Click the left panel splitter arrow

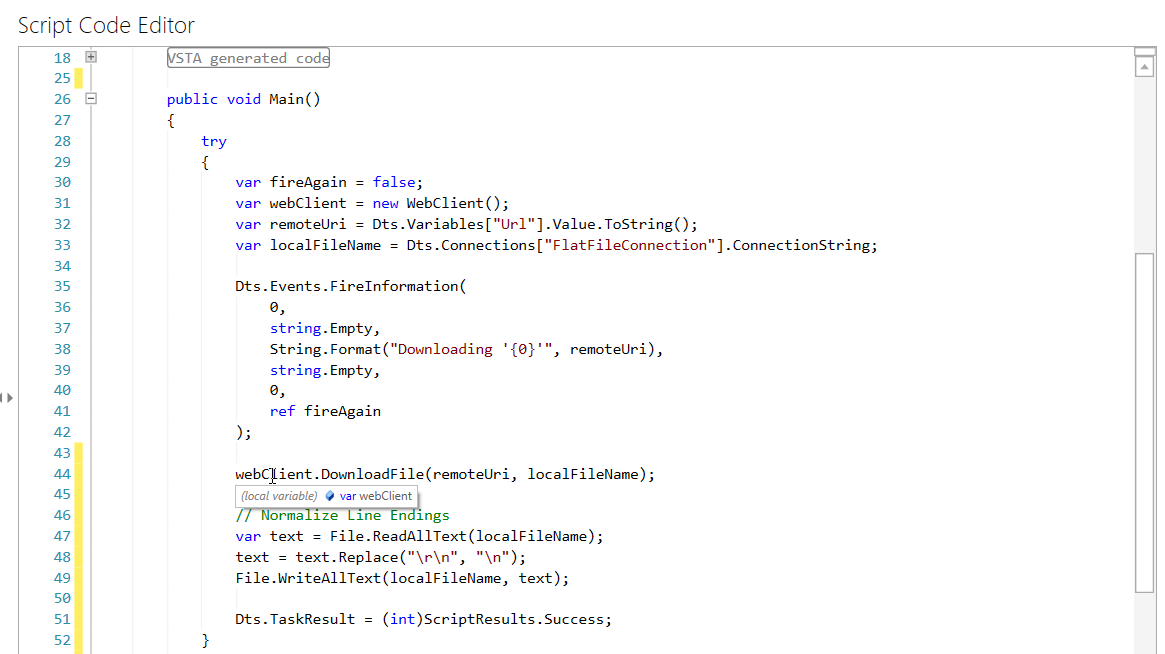coord(8,397)
